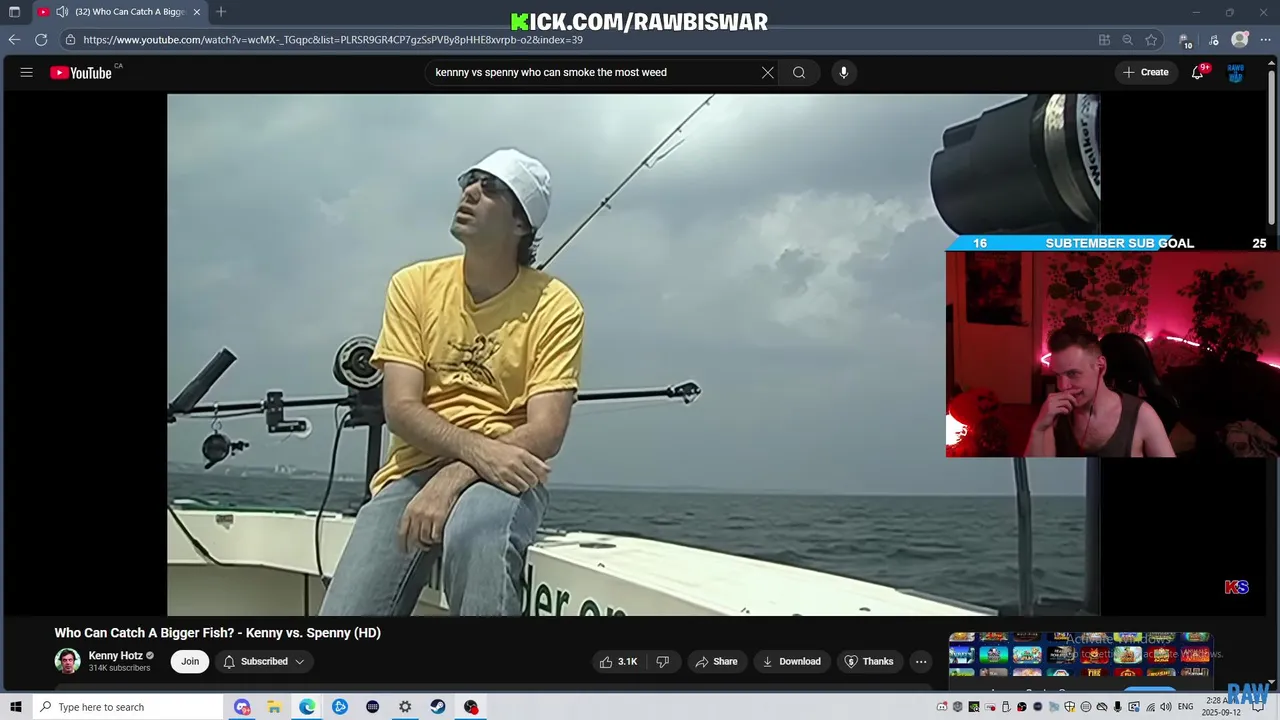This screenshot has width=1280, height=720.
Task: Dislike the video with thumbs down
Action: pyautogui.click(x=663, y=661)
